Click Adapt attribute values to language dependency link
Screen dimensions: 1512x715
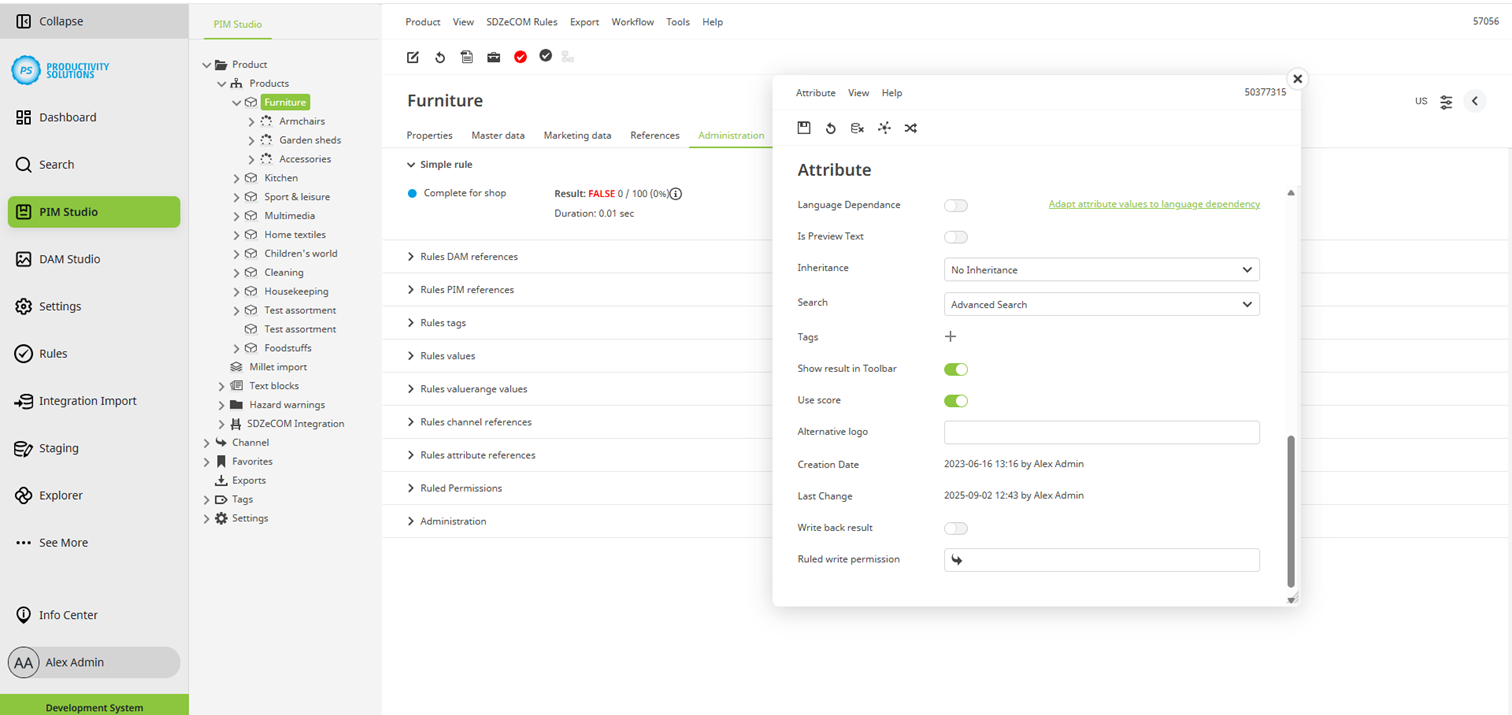pos(1153,204)
